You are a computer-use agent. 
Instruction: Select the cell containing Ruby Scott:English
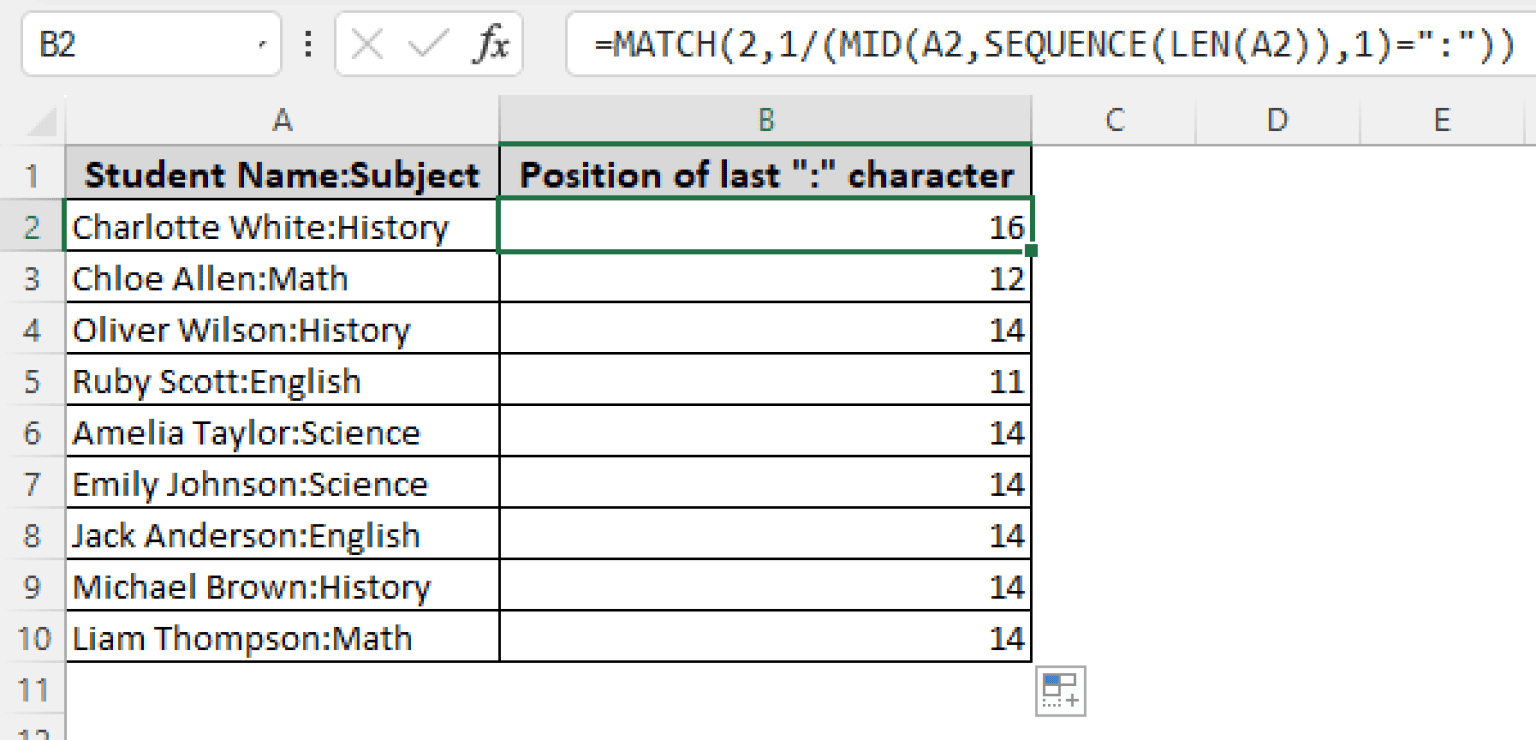pyautogui.click(x=283, y=380)
